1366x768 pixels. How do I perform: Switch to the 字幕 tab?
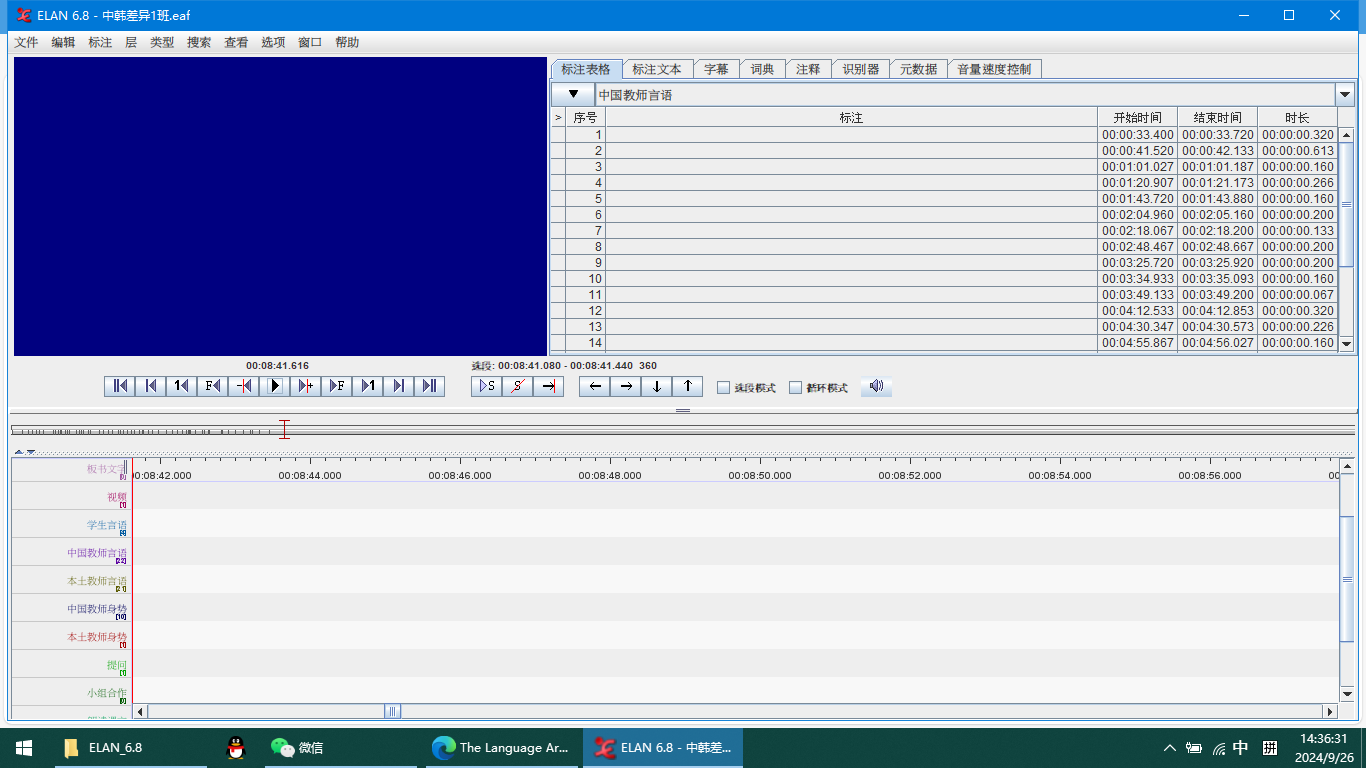click(x=716, y=69)
